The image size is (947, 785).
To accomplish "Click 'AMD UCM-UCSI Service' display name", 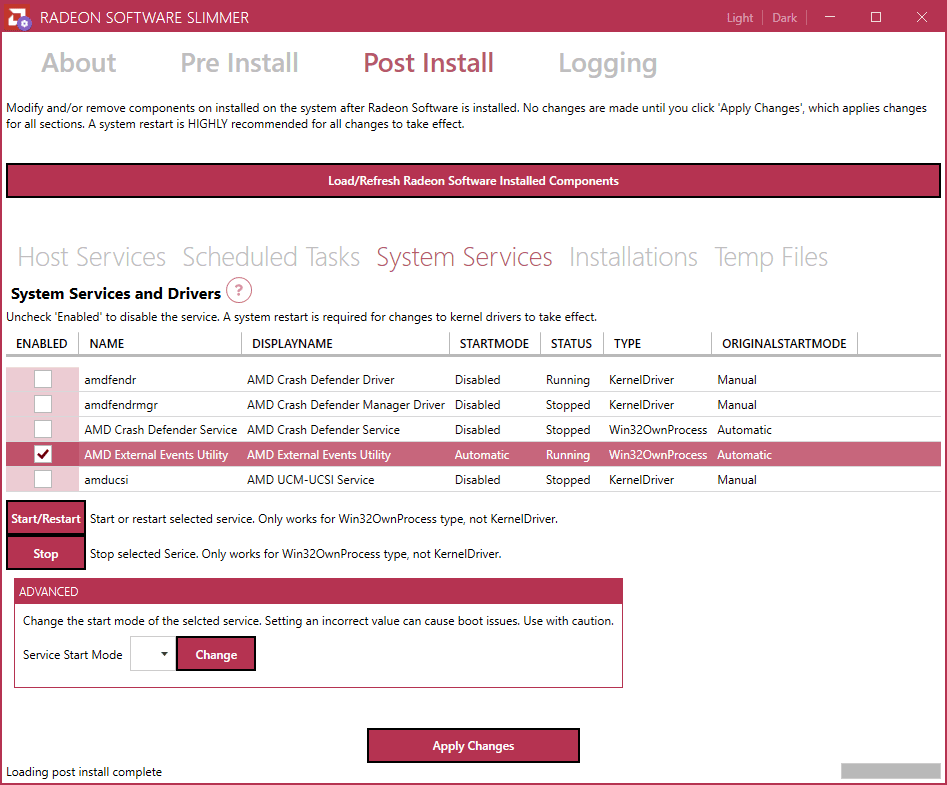I will (x=310, y=480).
